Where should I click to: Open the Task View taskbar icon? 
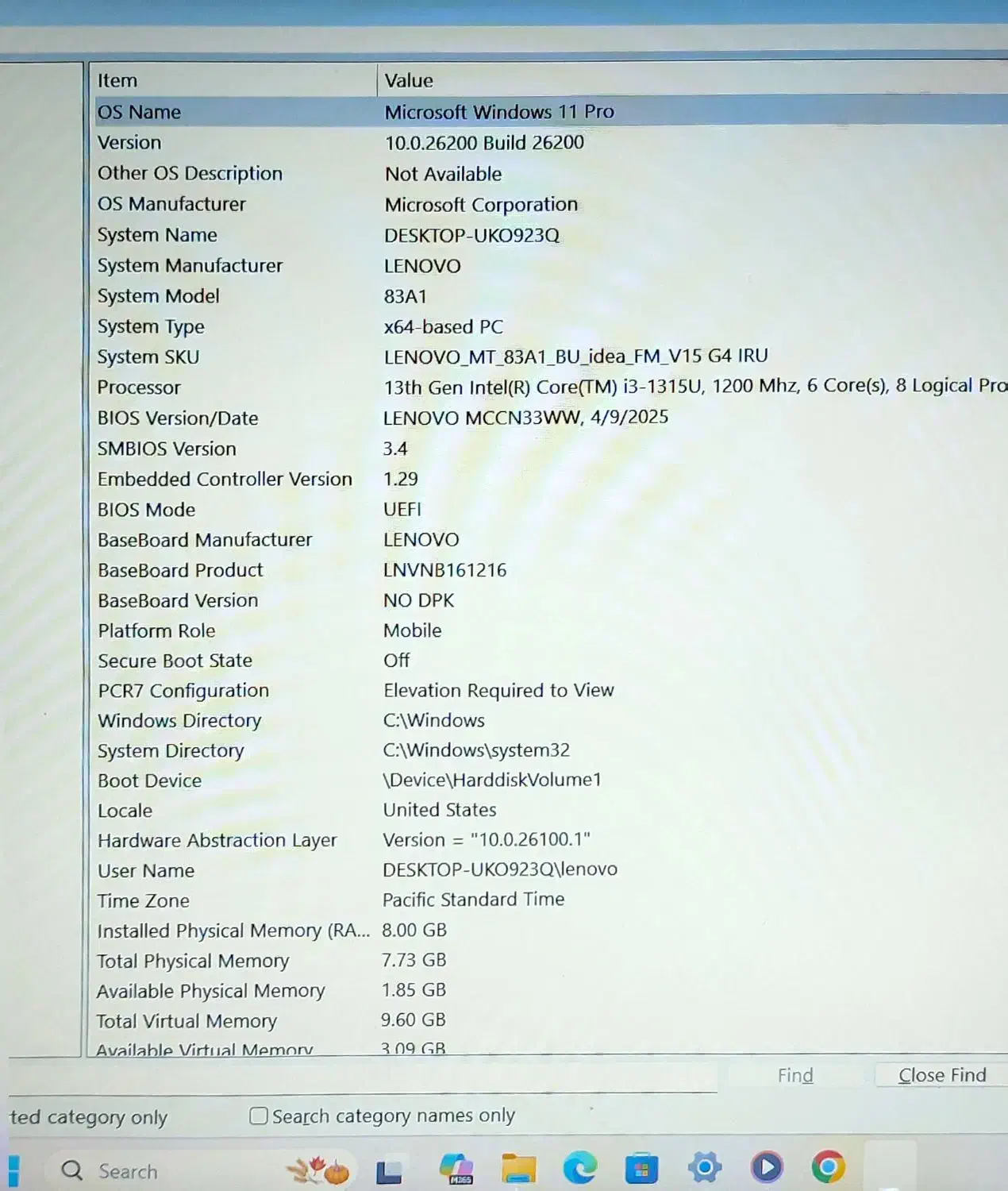[x=389, y=1170]
